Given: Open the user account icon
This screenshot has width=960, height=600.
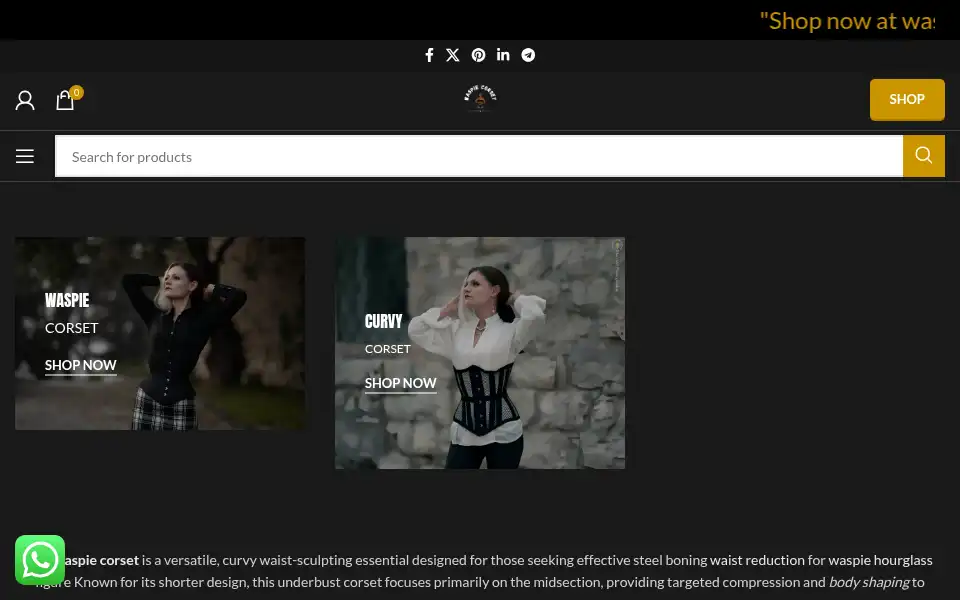Looking at the screenshot, I should click(x=25, y=100).
